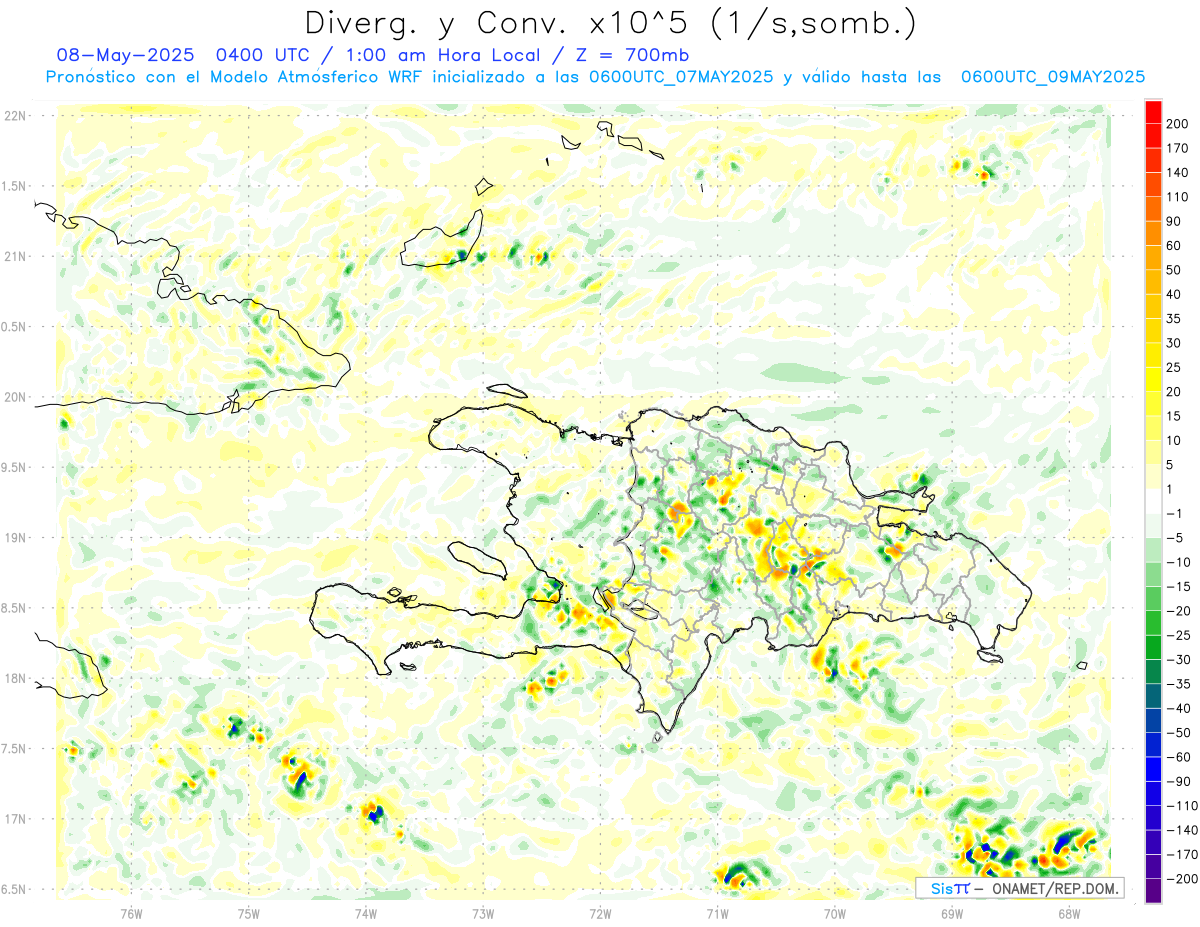Select the '76W' longitude label
Viewport: 1200px width, 927px height.
pyautogui.click(x=131, y=913)
